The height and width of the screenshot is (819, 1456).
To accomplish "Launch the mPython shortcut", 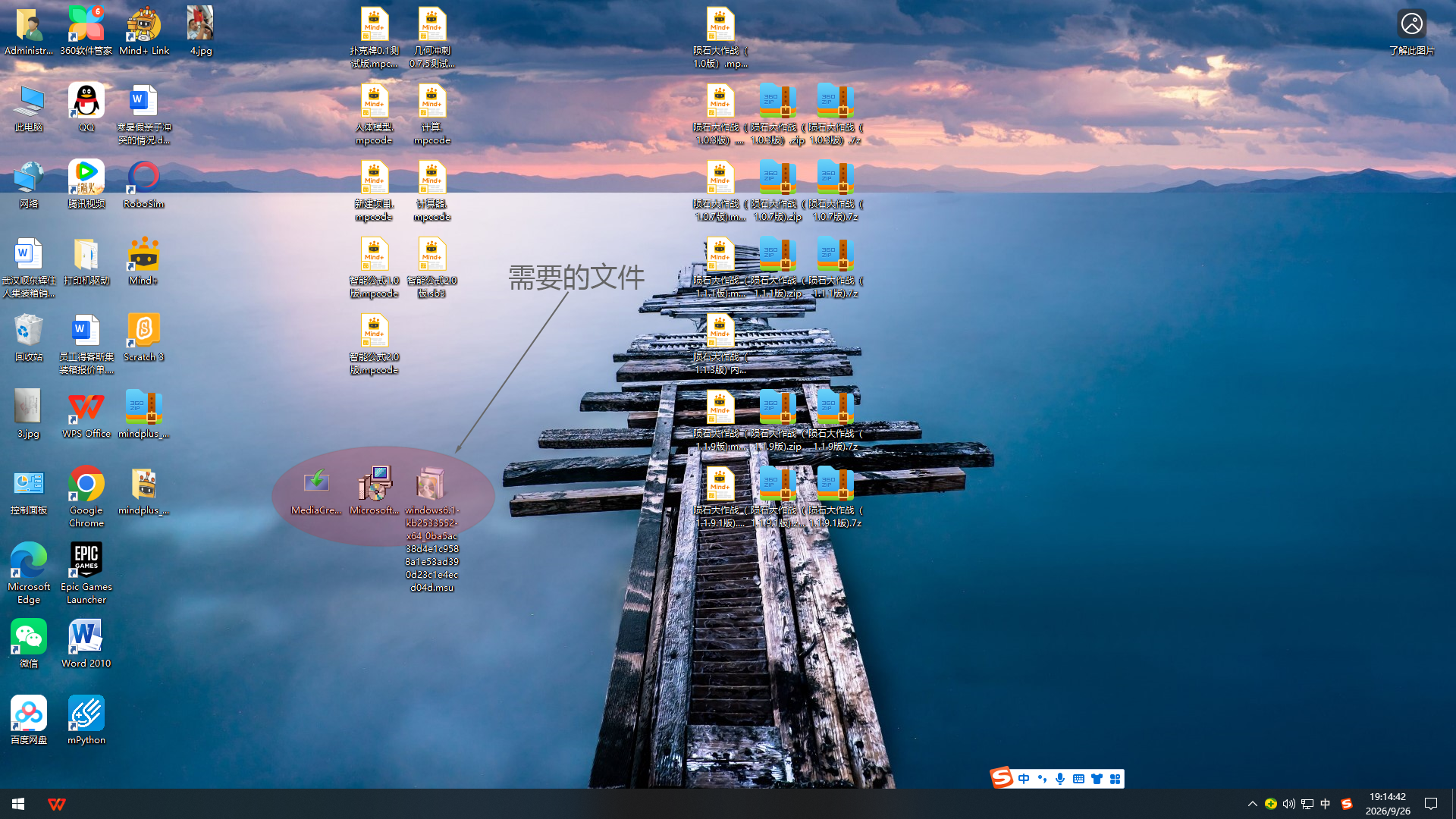I will 86,720.
